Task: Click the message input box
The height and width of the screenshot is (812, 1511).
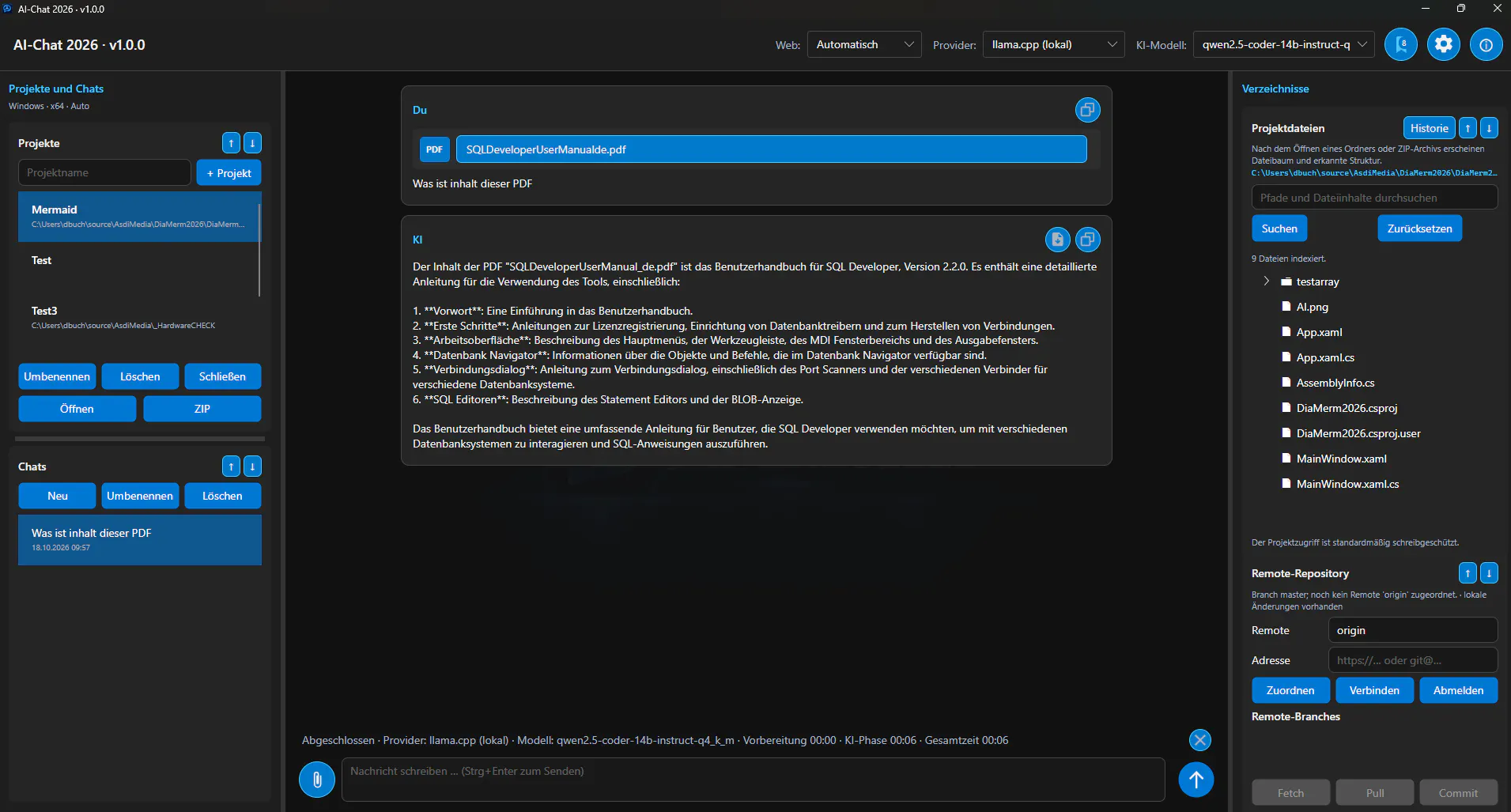Action: click(x=753, y=780)
